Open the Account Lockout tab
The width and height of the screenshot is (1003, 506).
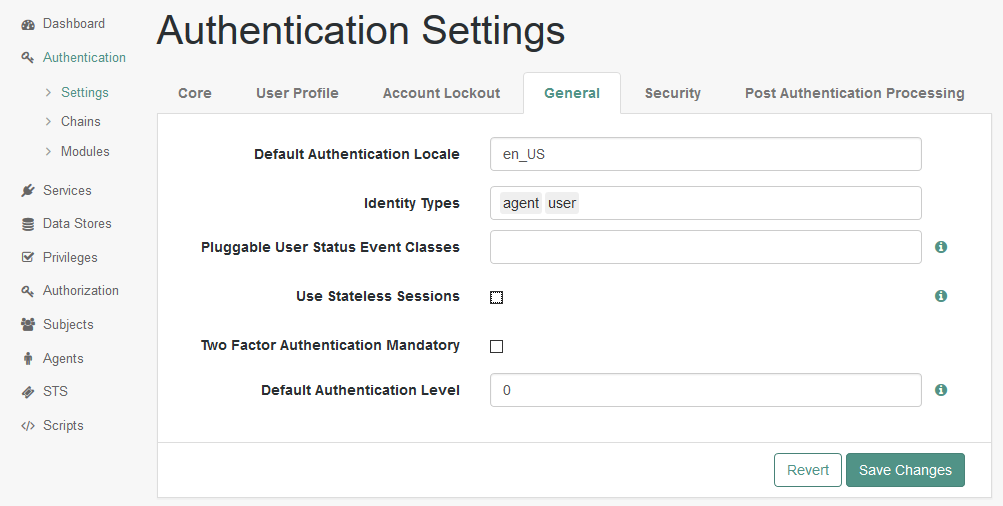[x=441, y=93]
